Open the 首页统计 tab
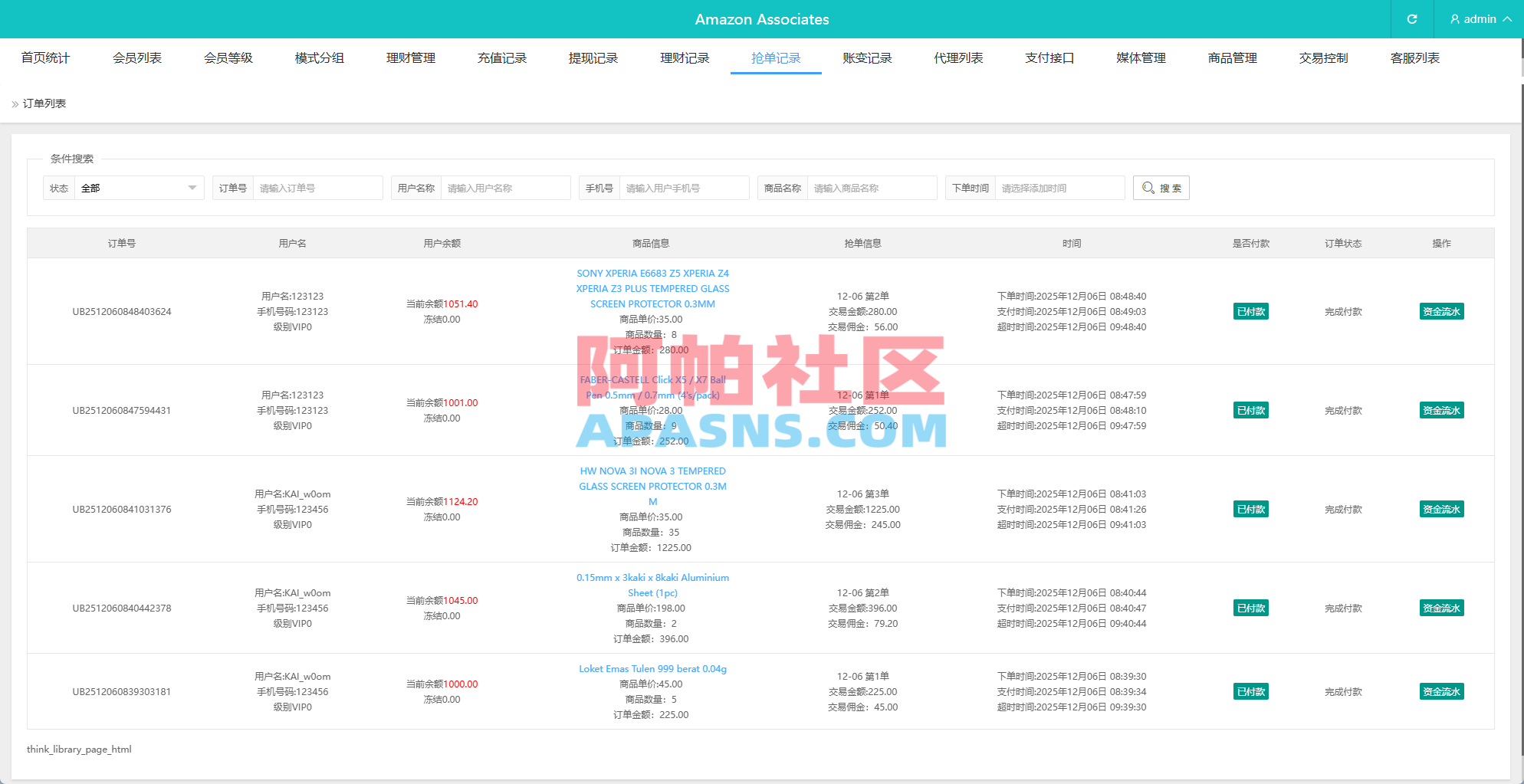 click(45, 57)
